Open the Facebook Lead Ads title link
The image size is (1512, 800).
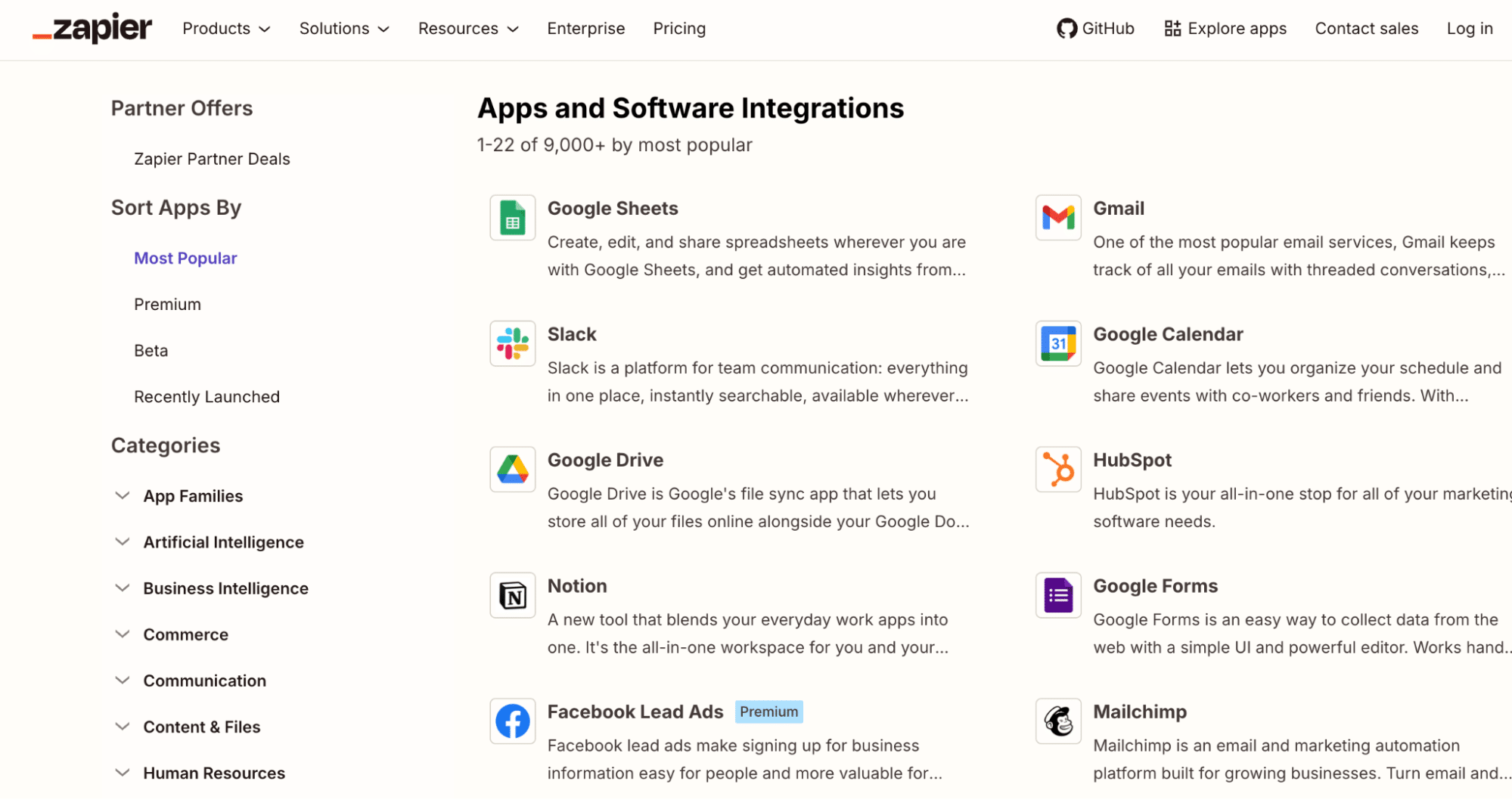635,712
